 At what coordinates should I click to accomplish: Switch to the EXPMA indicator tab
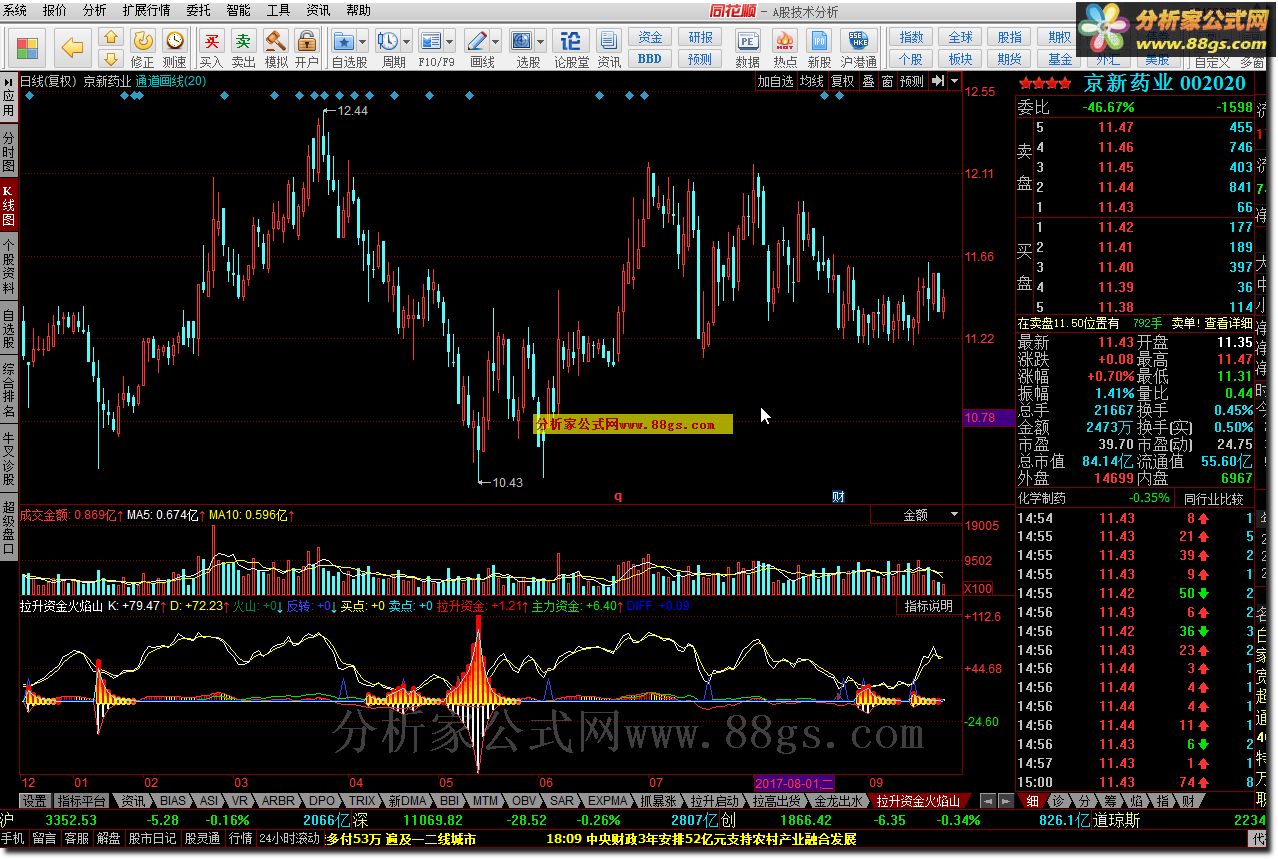[607, 801]
